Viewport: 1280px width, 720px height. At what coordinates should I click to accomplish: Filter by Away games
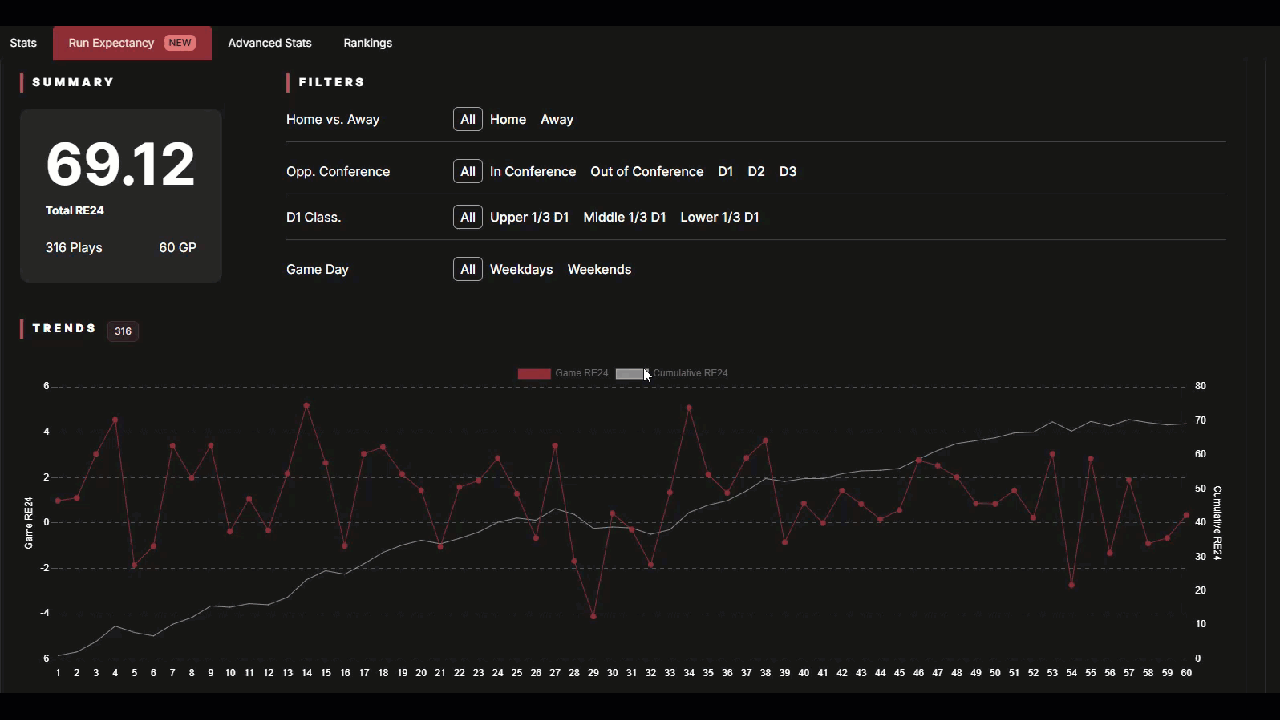pos(557,119)
